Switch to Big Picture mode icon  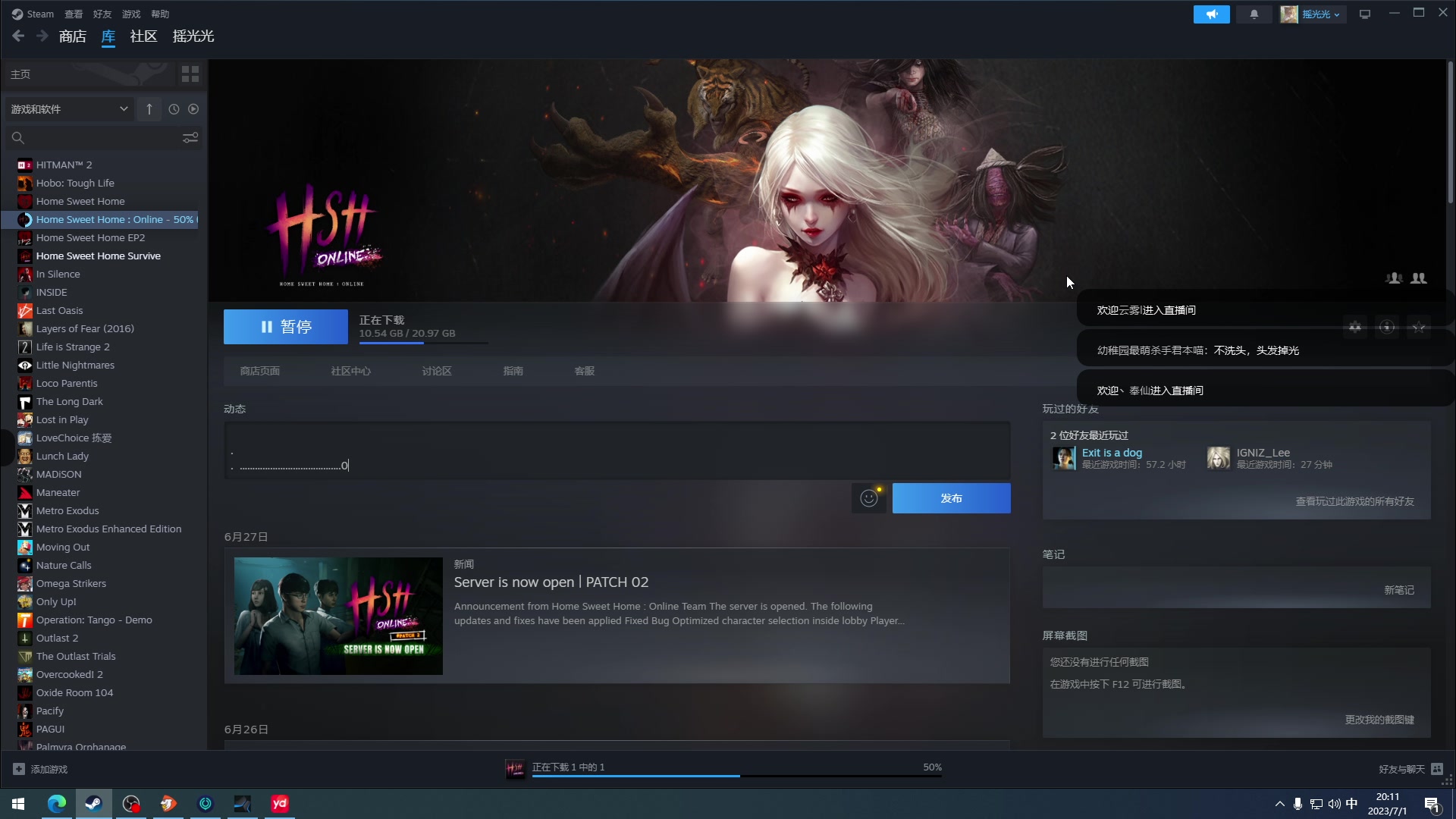point(1364,14)
